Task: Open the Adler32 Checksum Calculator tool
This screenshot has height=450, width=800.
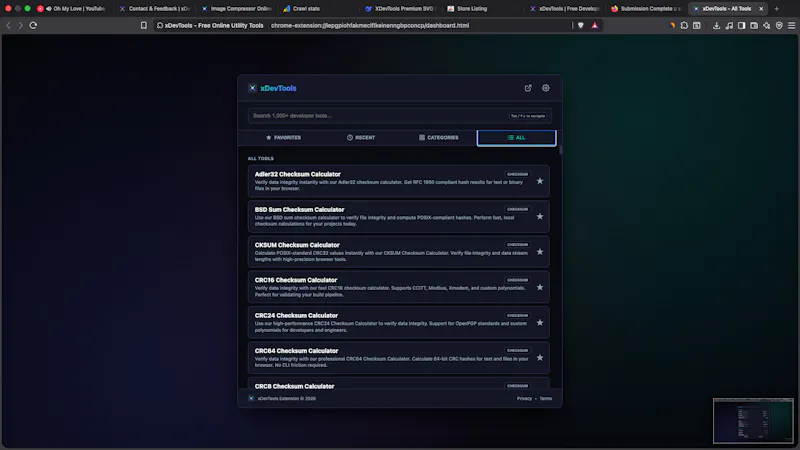Action: pyautogui.click(x=398, y=181)
